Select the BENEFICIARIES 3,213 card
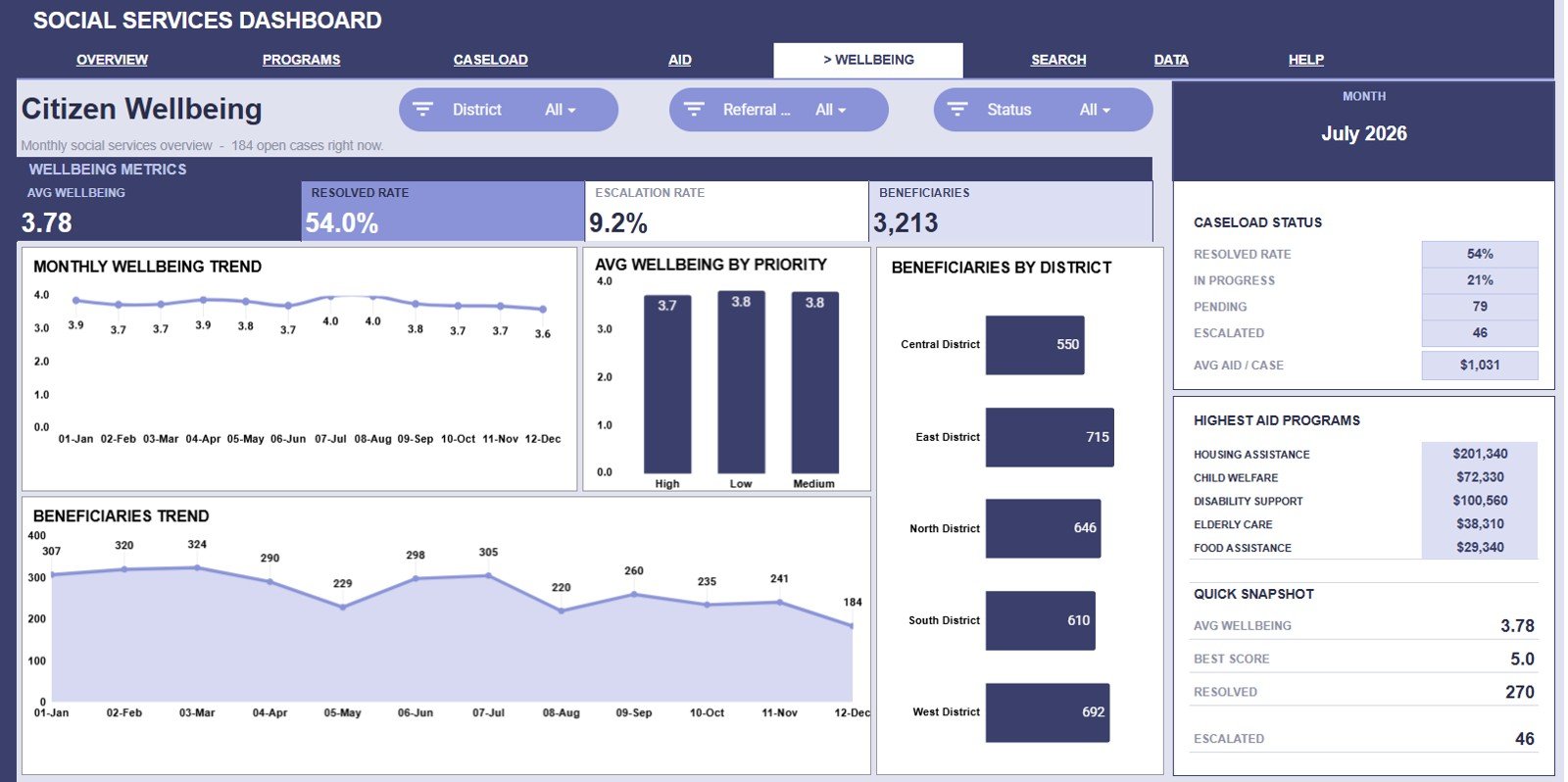The width and height of the screenshot is (1568, 782). point(1010,211)
